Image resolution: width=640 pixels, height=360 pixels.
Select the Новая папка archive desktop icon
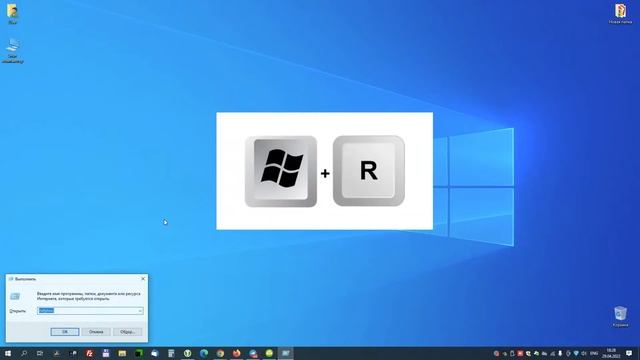pos(620,14)
